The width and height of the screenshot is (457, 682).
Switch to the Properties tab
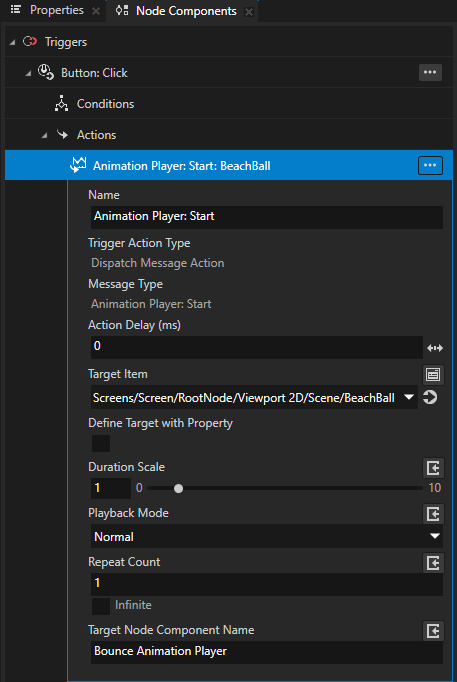[x=57, y=10]
